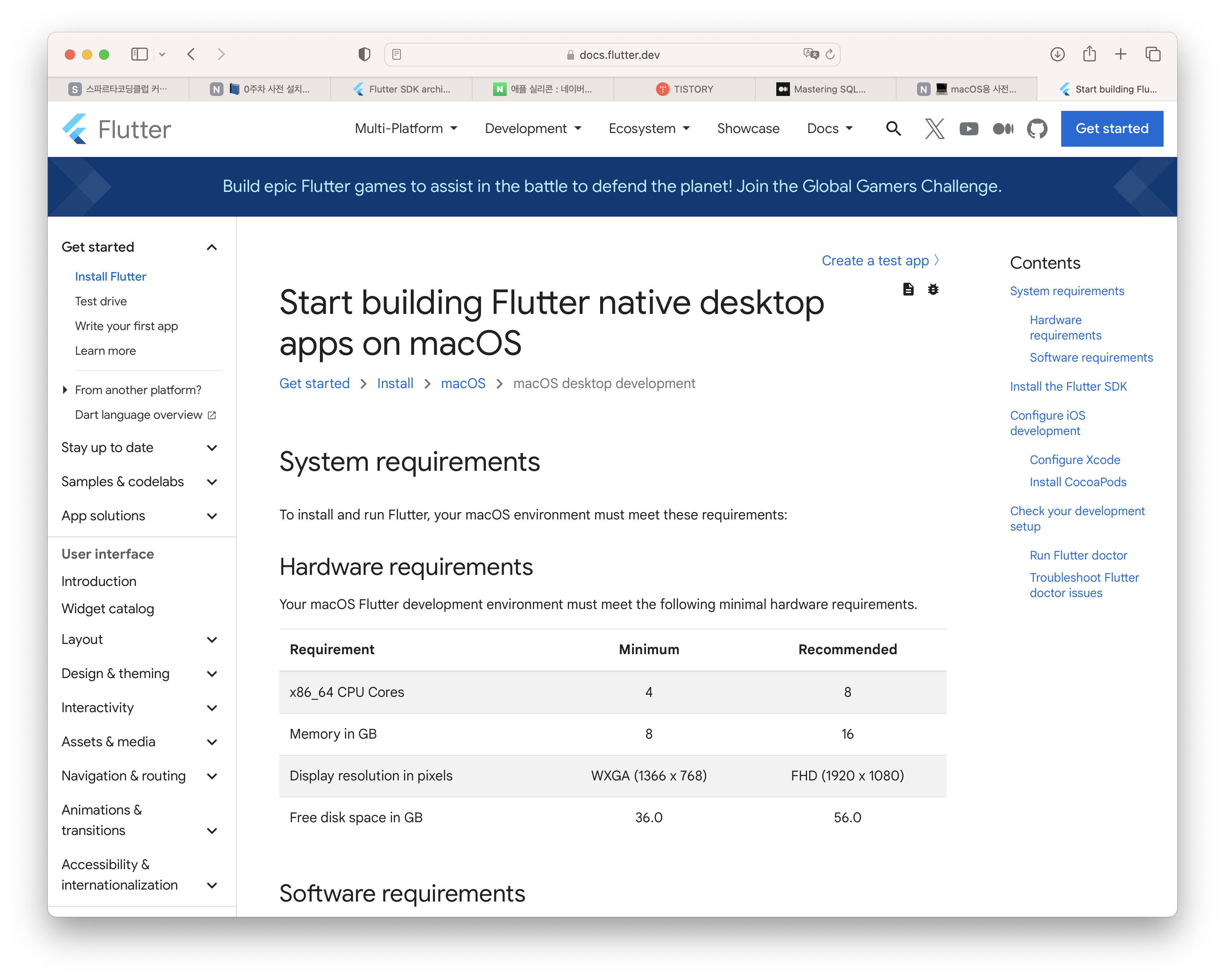Open Reader view icon in address bar
Screen dimensions: 1225x980
pos(397,54)
